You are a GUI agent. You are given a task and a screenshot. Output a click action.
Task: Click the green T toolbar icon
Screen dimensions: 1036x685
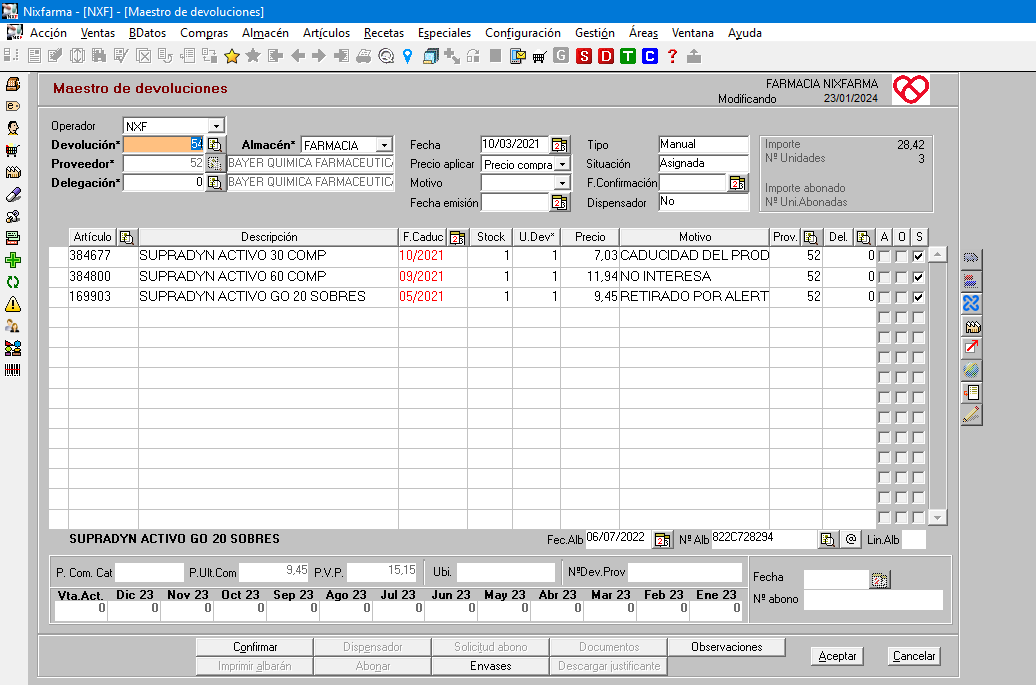pyautogui.click(x=628, y=56)
